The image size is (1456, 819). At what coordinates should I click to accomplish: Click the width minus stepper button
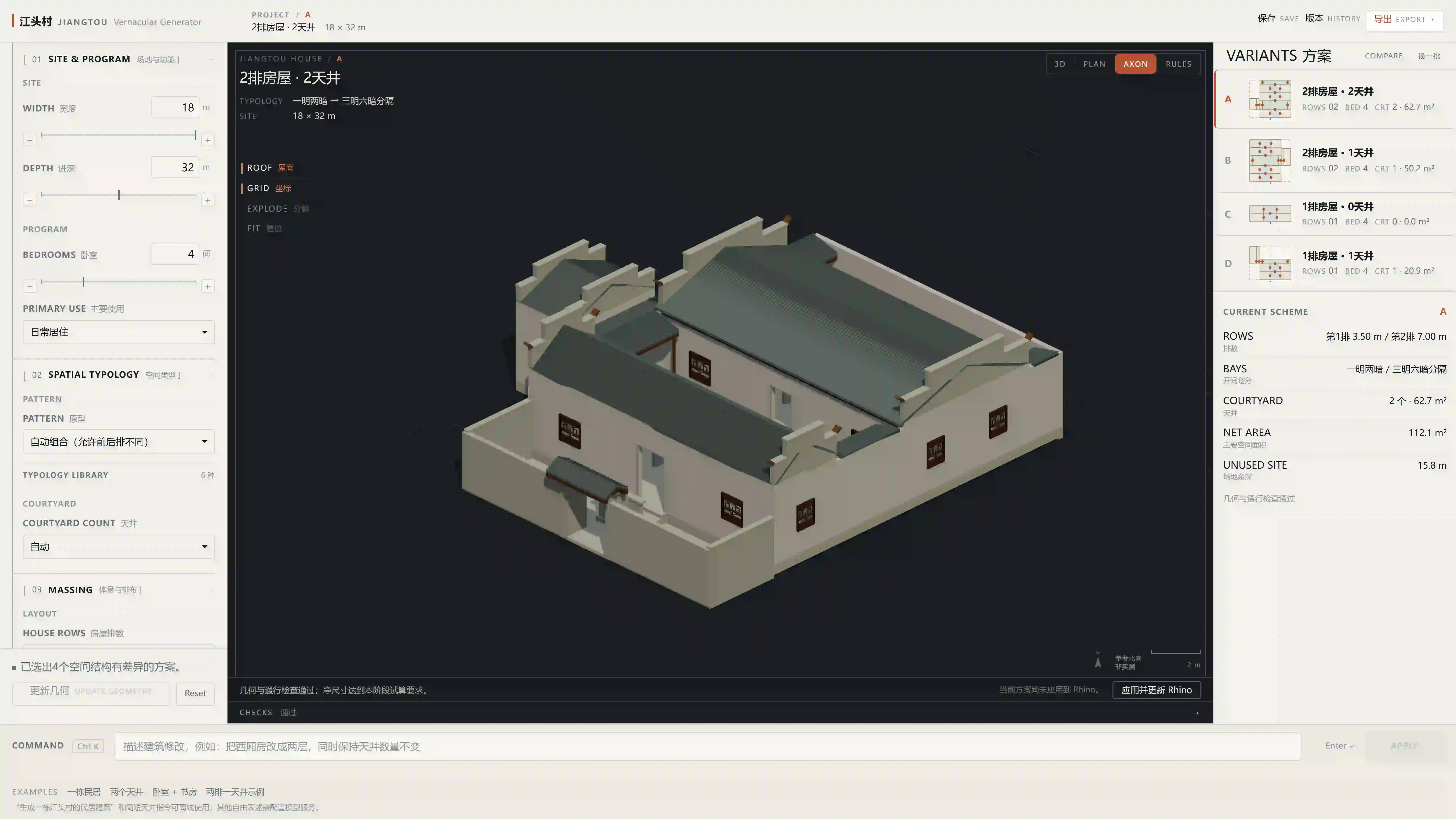click(29, 140)
